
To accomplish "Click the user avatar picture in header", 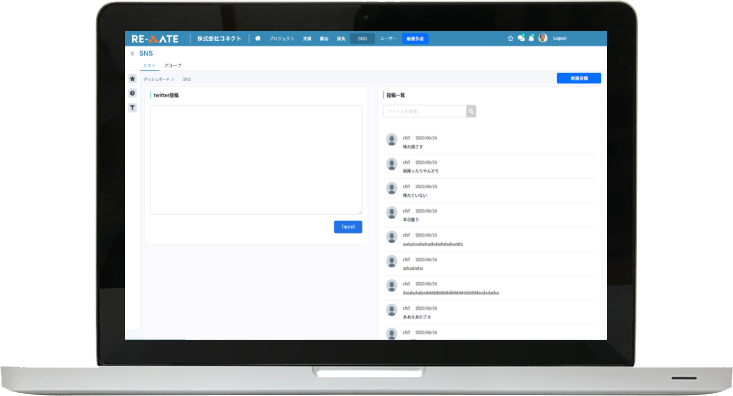I will (x=543, y=38).
